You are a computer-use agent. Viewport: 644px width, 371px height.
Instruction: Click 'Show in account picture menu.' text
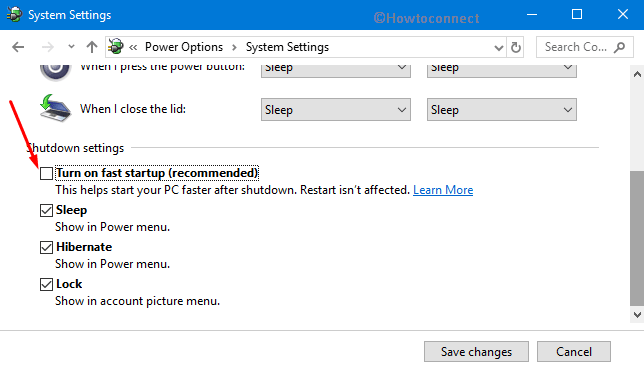(x=138, y=301)
